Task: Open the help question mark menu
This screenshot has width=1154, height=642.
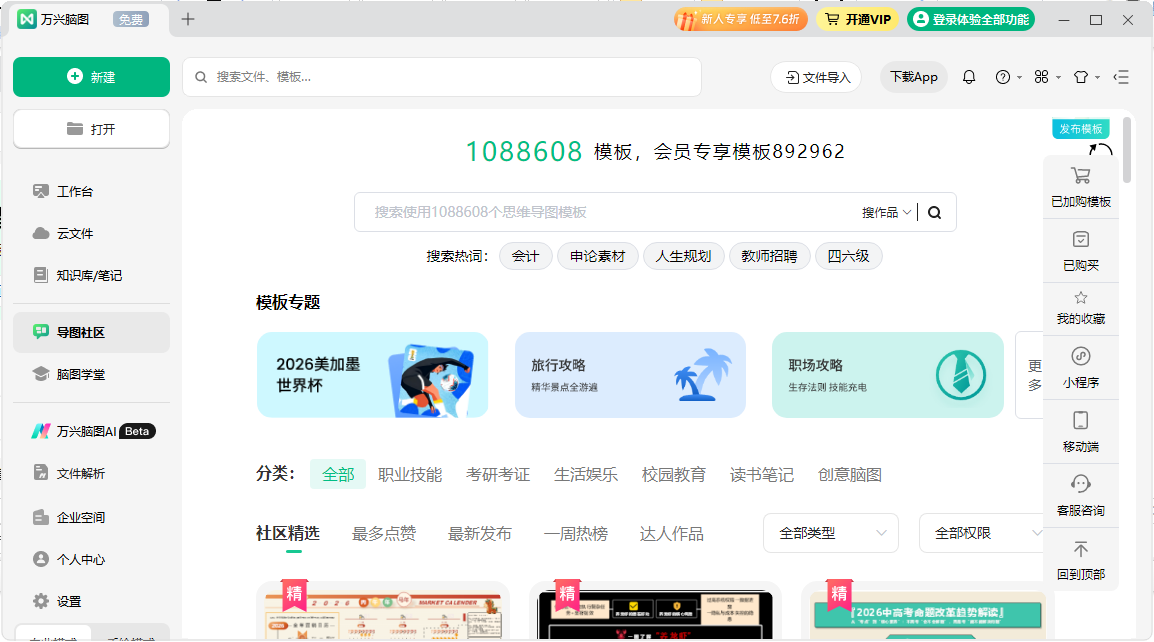Action: pyautogui.click(x=1008, y=77)
